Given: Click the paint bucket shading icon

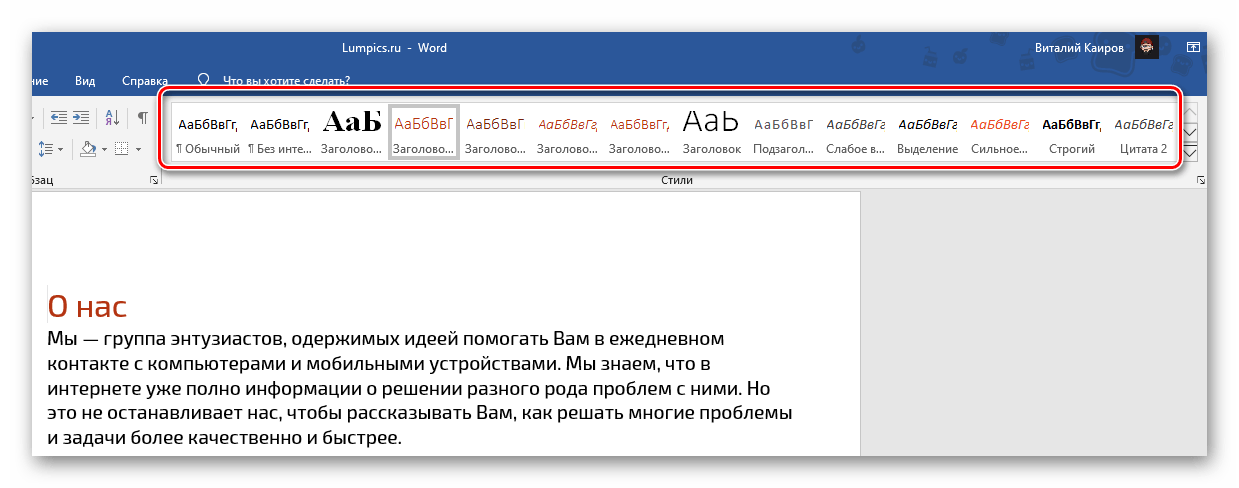Looking at the screenshot, I should coord(87,149).
